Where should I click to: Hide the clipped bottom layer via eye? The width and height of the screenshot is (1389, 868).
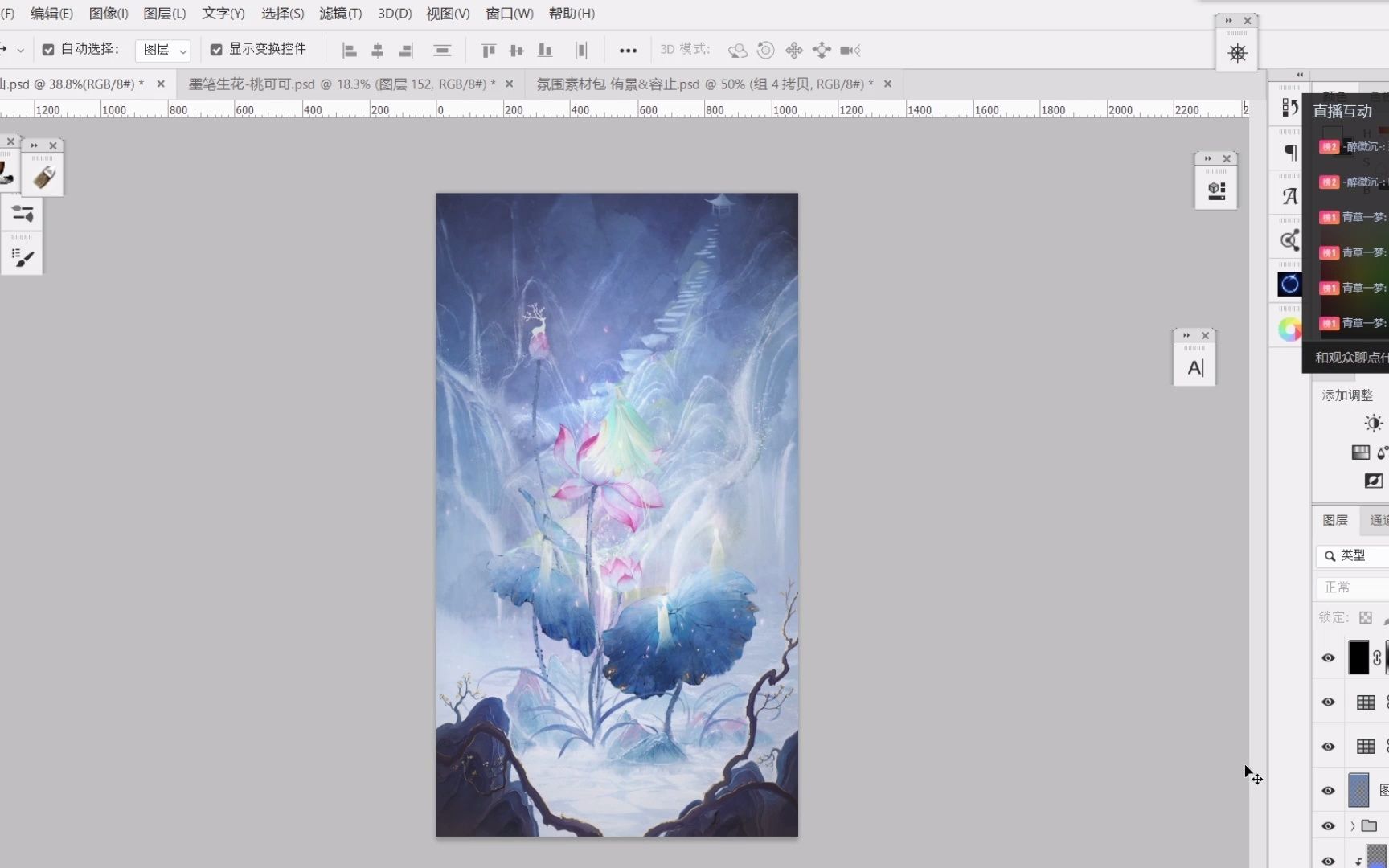tap(1328, 861)
